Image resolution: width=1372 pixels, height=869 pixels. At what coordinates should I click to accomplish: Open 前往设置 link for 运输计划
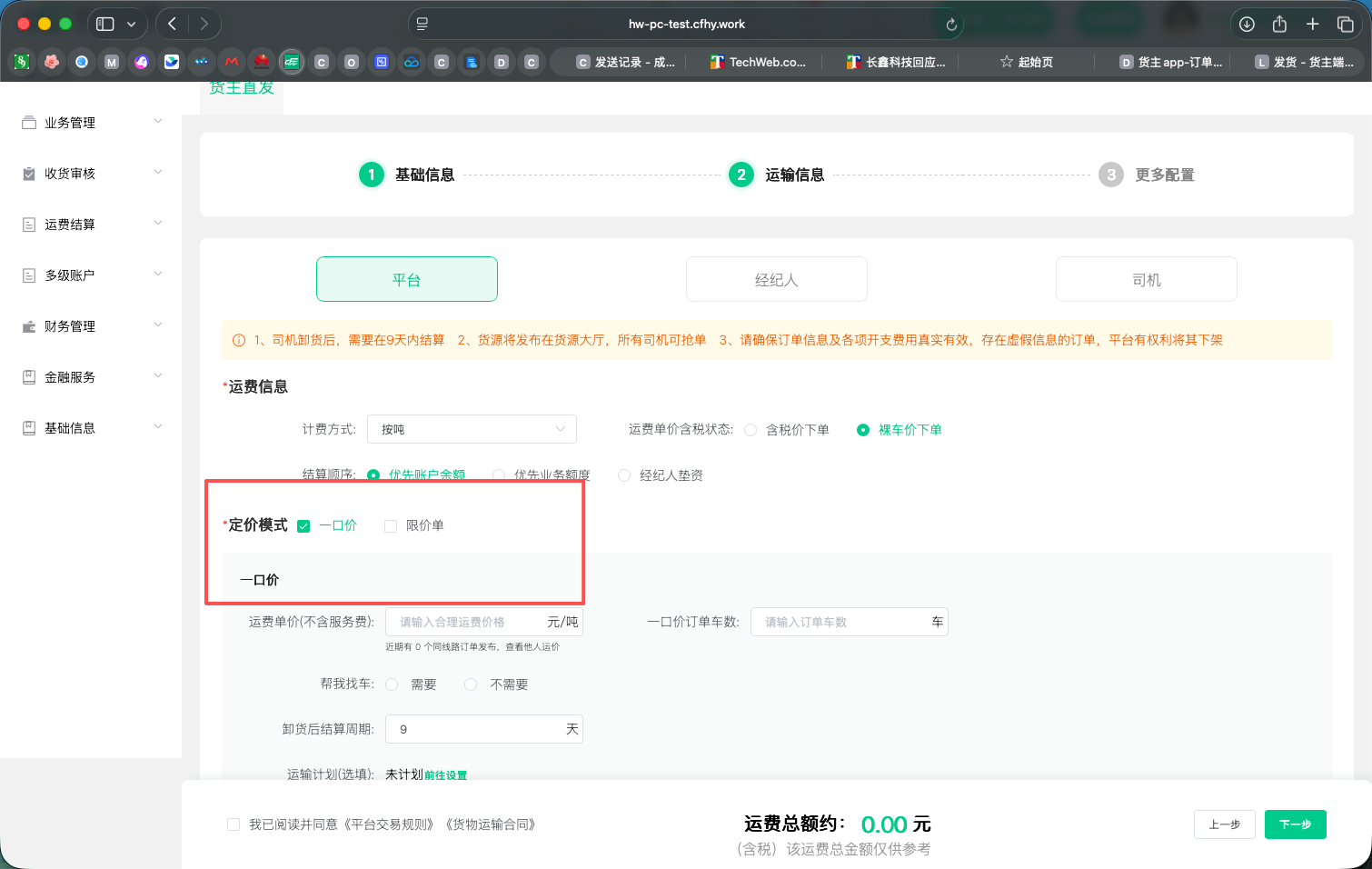point(445,775)
